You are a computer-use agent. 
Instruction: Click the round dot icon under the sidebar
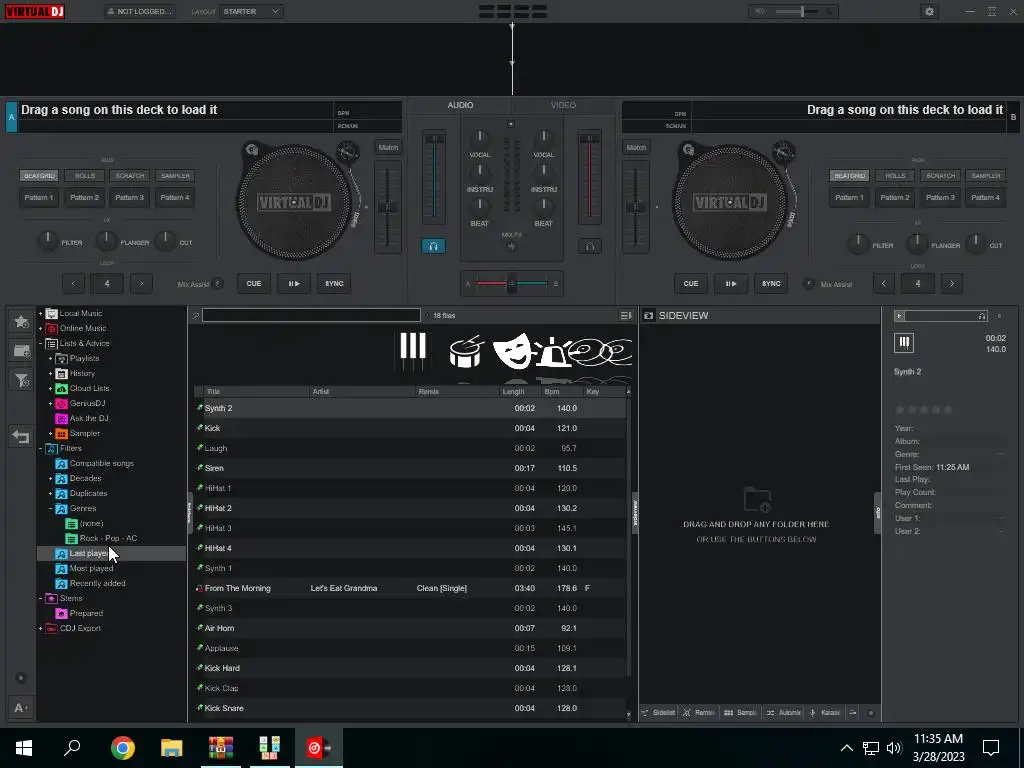[21, 678]
